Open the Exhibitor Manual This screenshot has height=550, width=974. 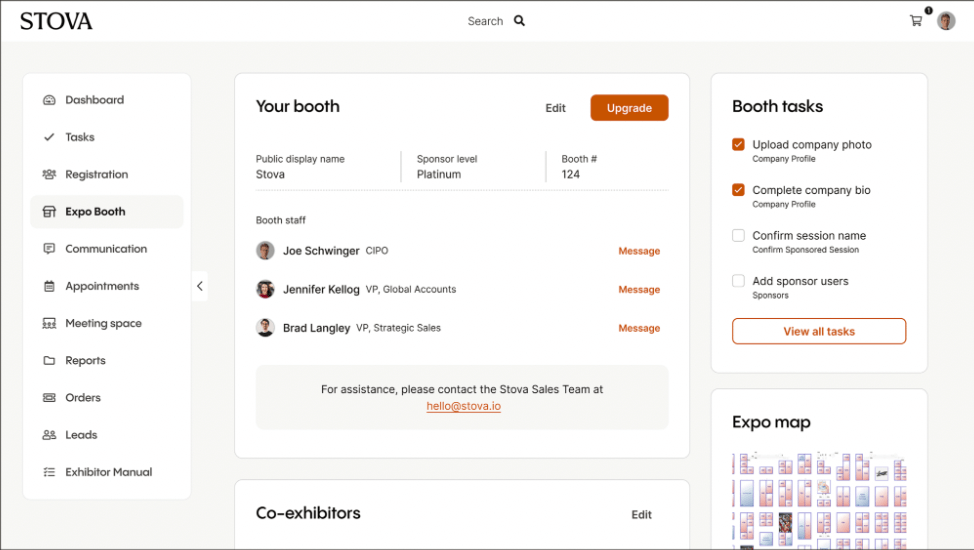point(107,472)
